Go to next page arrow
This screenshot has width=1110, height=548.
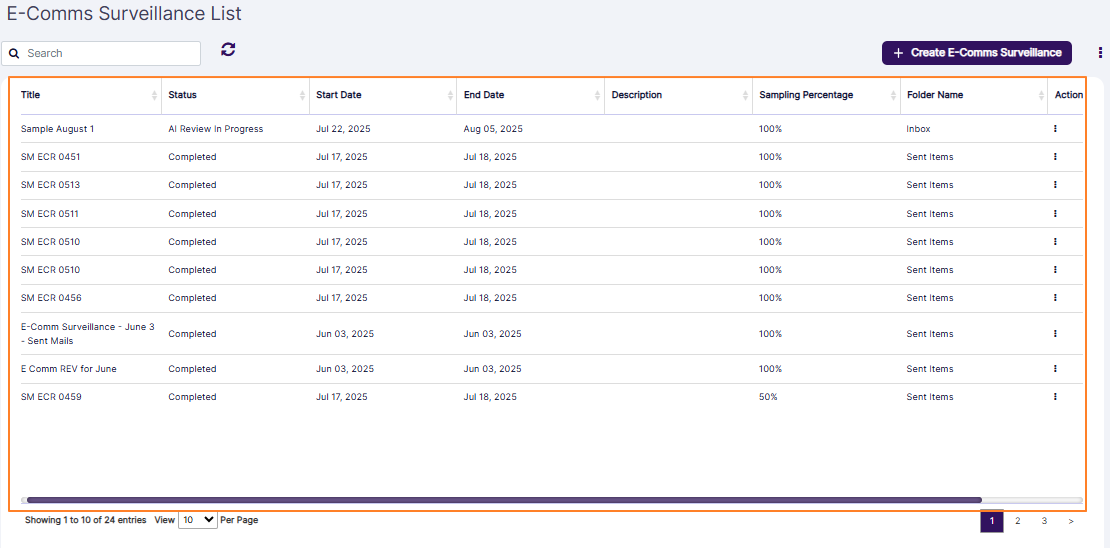[1070, 521]
